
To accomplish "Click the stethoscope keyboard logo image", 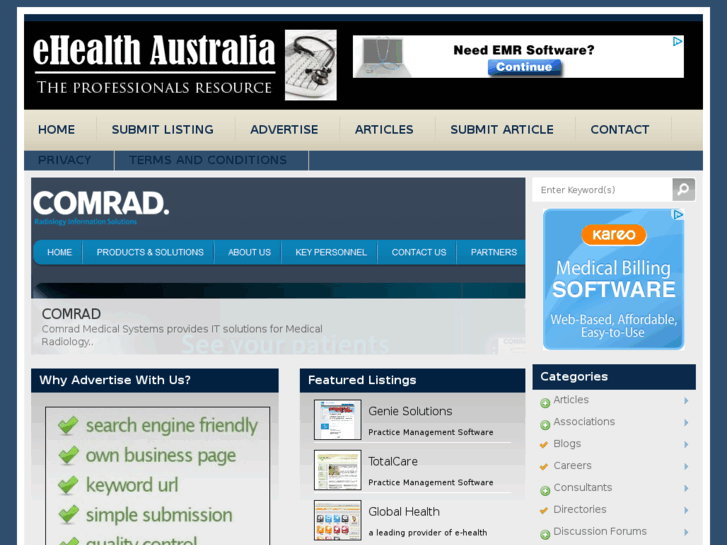I will (x=311, y=65).
